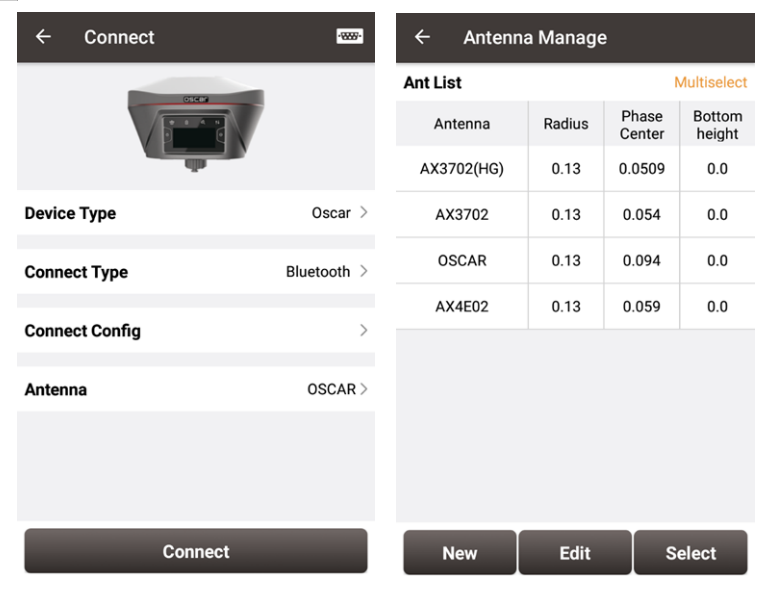The image size is (775, 591).
Task: Tap the bottom height 0.0 in AX4E02 row
Action: pos(717,306)
